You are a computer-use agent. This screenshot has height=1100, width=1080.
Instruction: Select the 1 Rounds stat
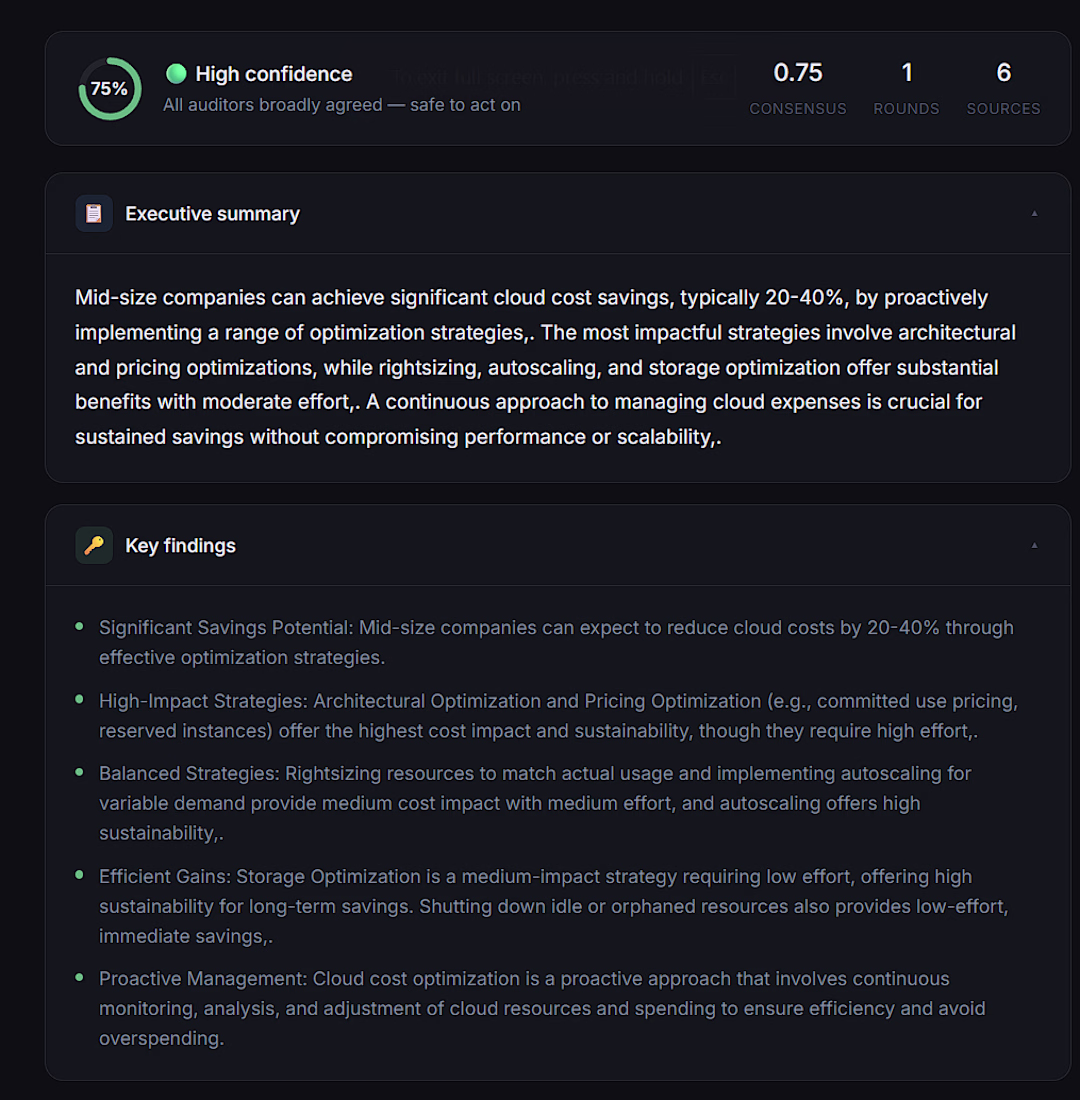point(906,88)
